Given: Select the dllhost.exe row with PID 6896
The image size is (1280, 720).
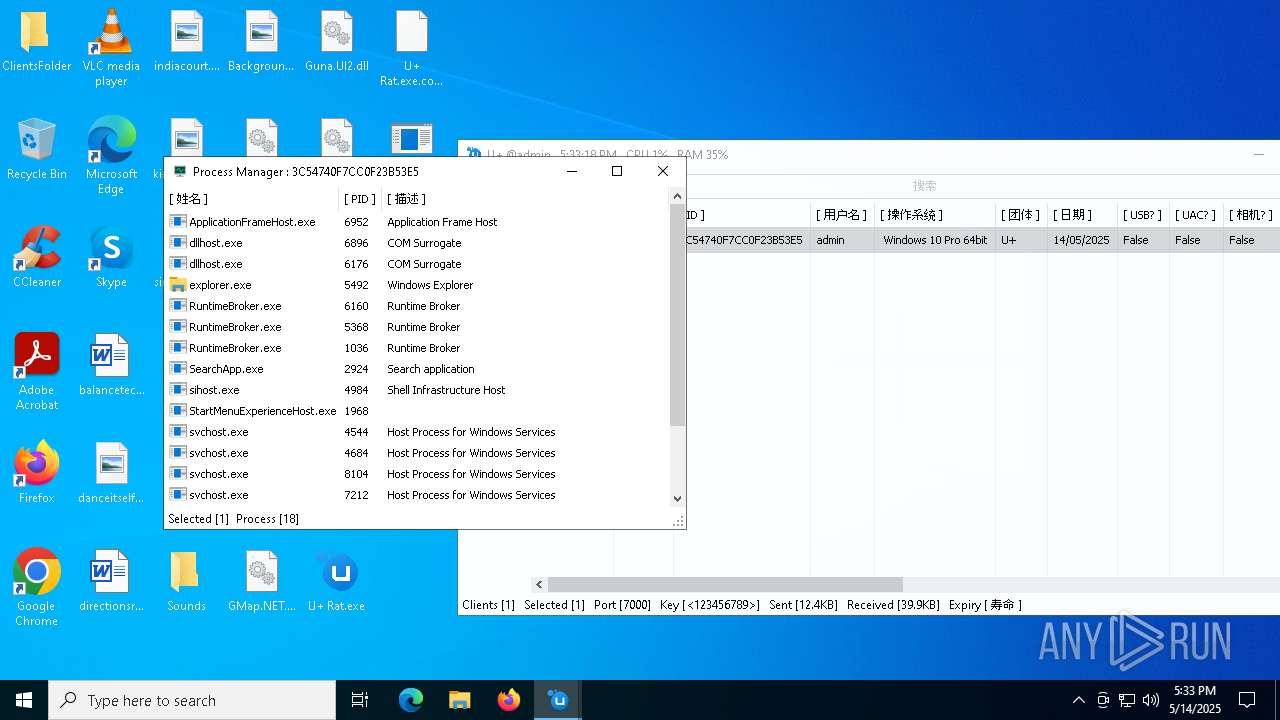Looking at the screenshot, I should point(417,243).
